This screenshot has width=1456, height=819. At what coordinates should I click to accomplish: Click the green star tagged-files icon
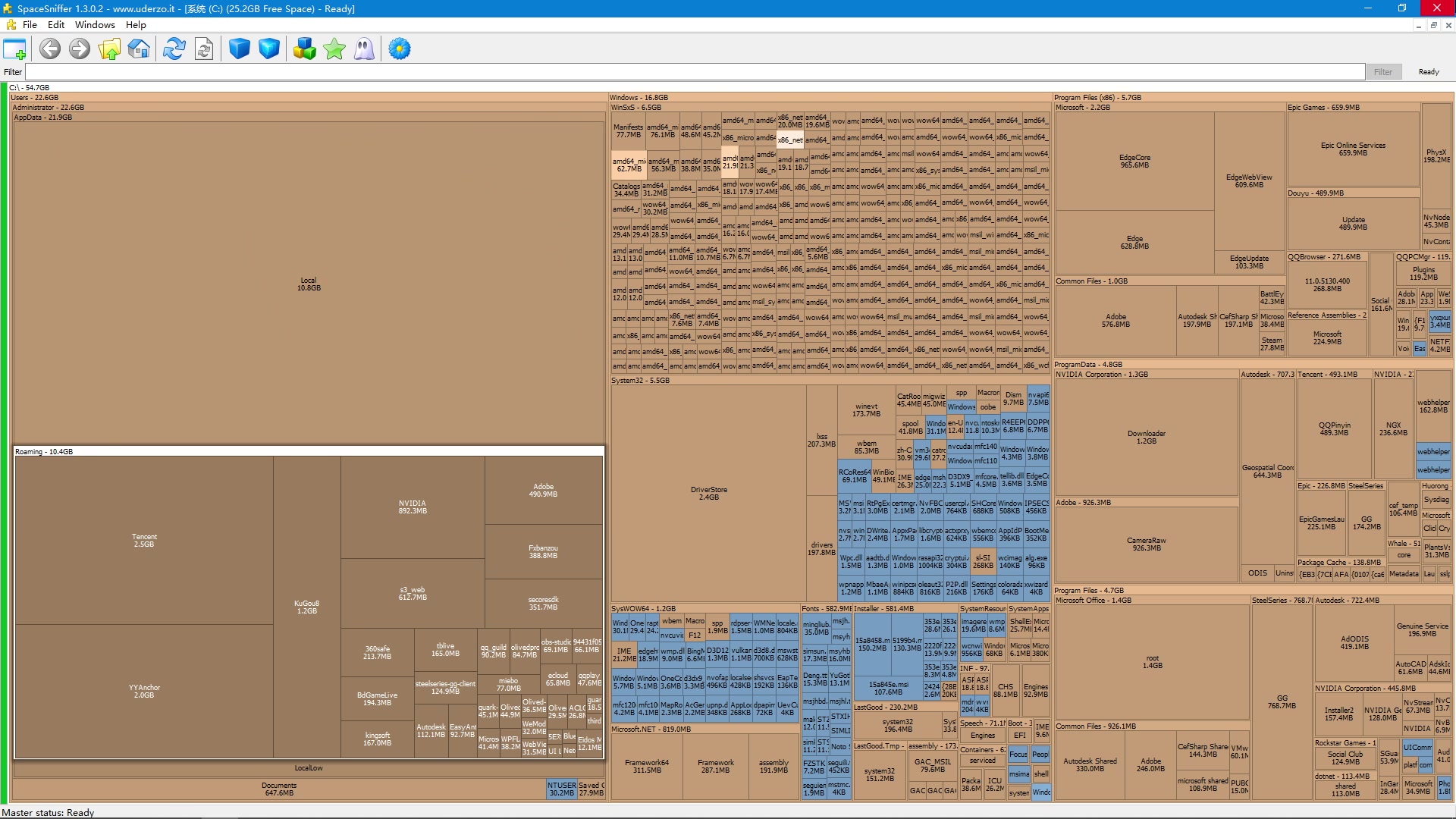pyautogui.click(x=334, y=49)
